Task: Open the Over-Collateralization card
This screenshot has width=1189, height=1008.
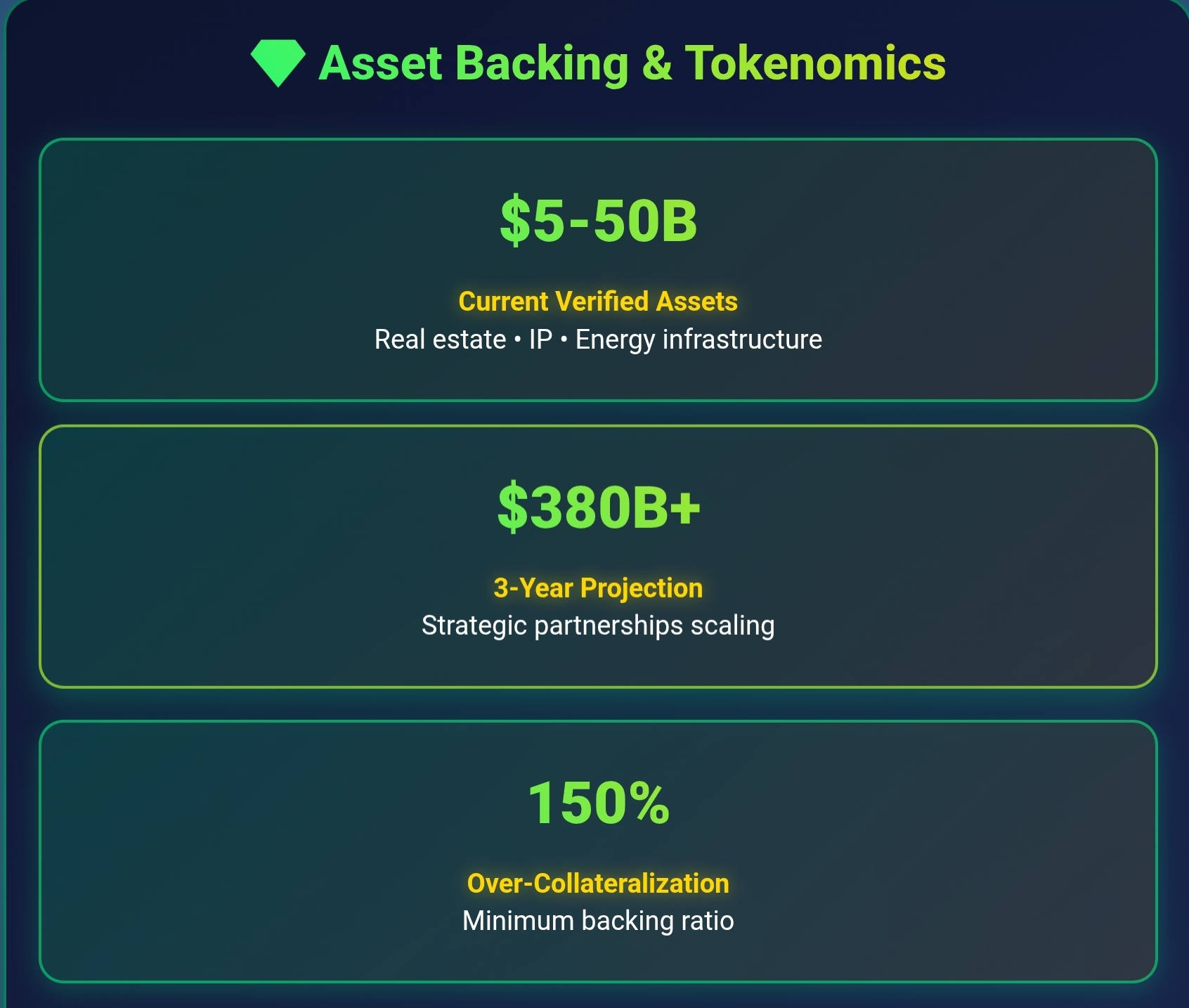Action: pos(598,851)
